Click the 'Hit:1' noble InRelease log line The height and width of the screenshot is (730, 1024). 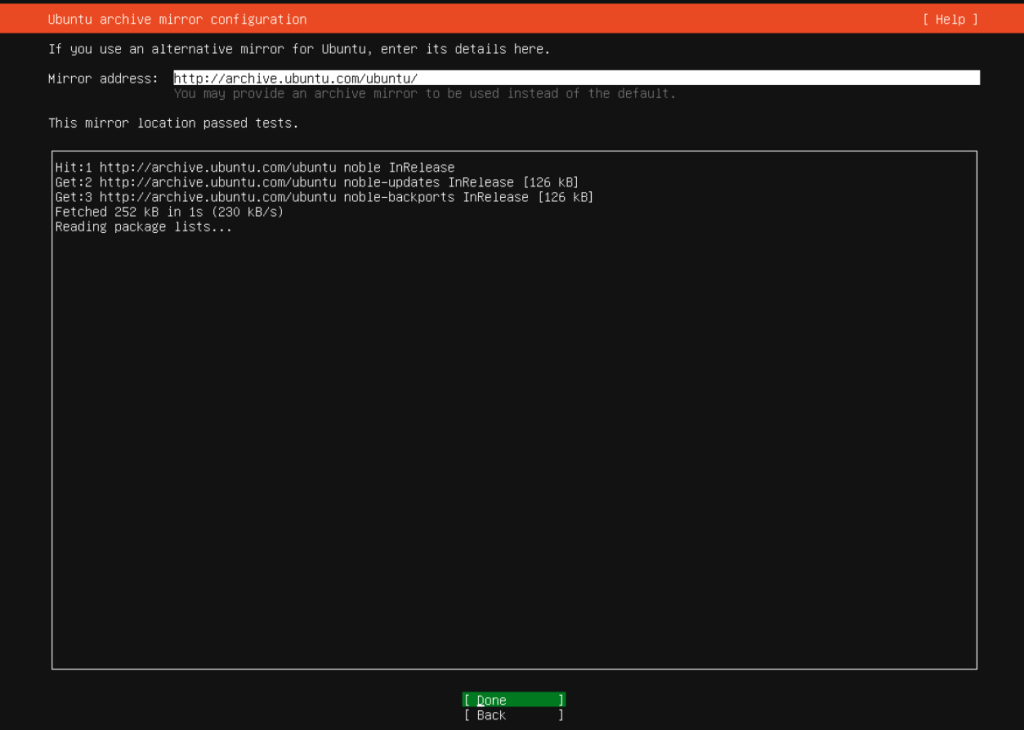tap(255, 167)
